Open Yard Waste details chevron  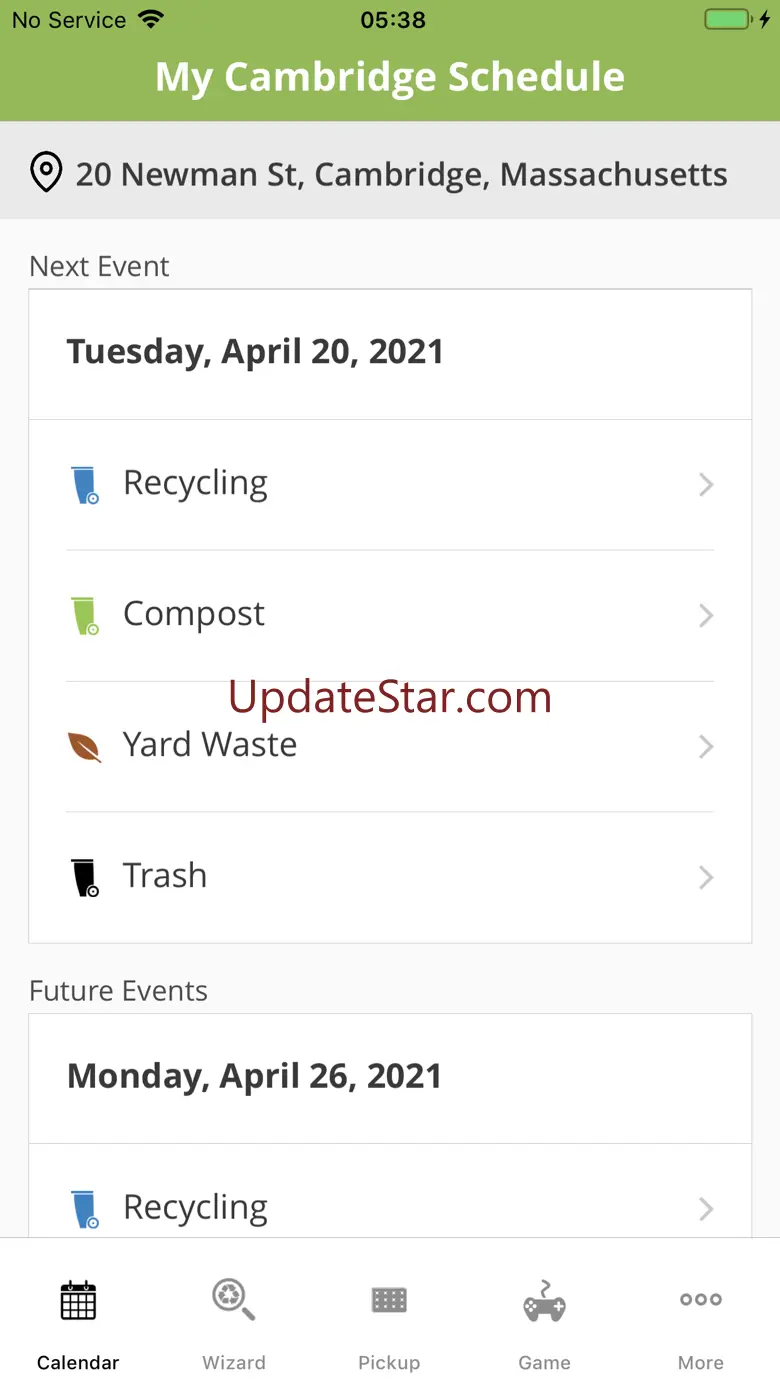706,747
